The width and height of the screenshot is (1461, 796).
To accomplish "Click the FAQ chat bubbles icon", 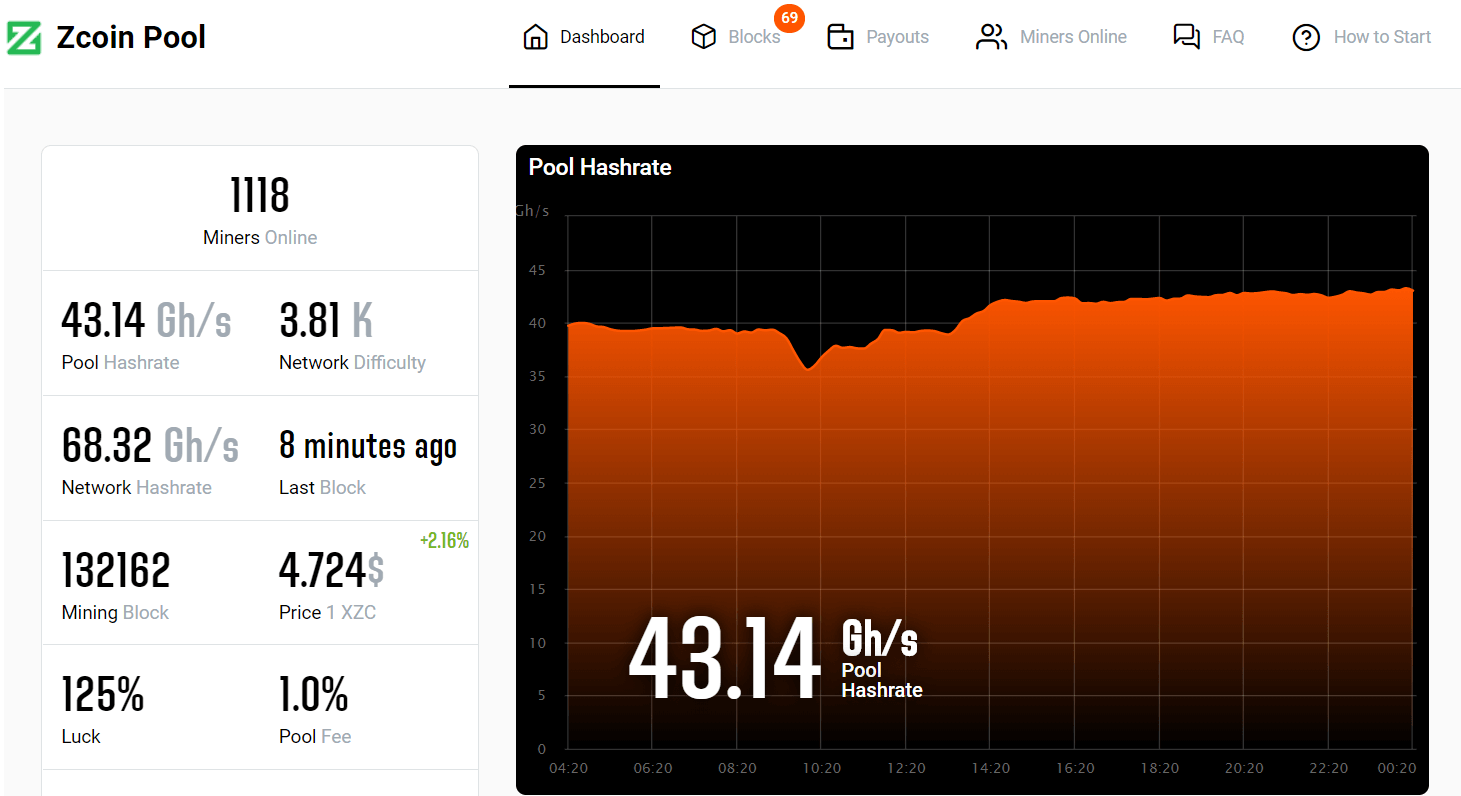I will coord(1186,37).
